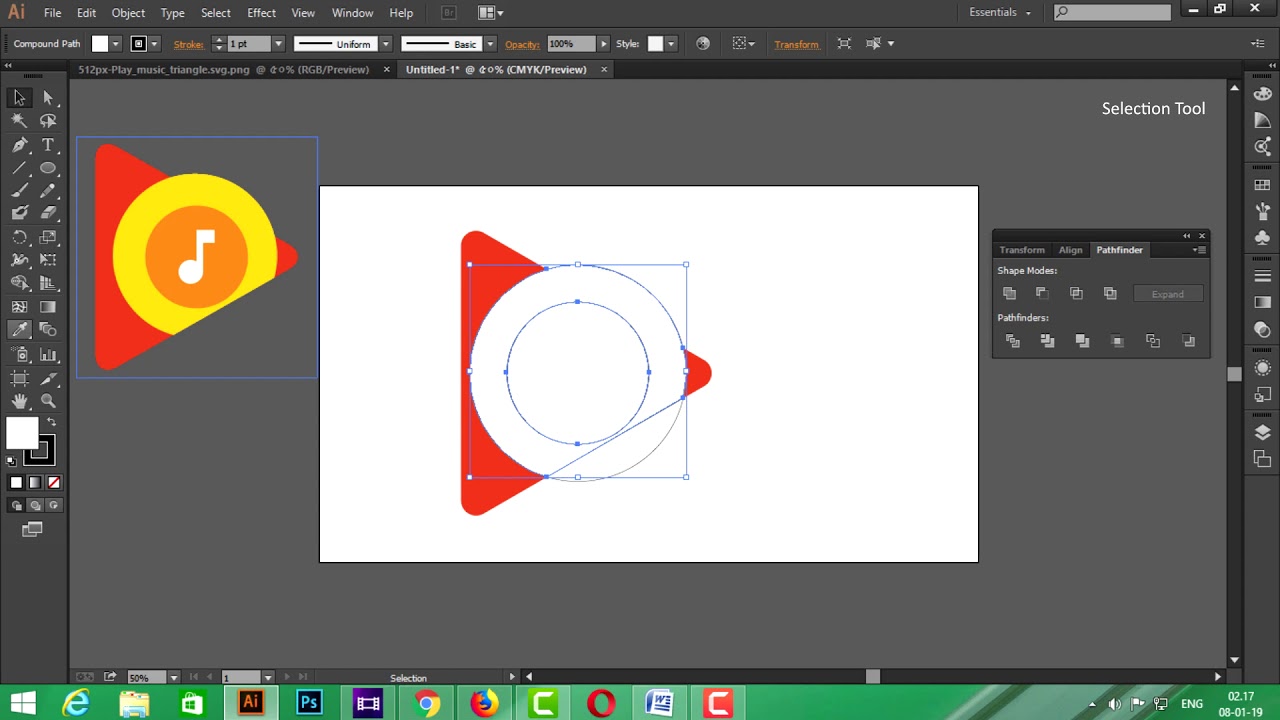Open opacity slider arrow
Viewport: 1280px width, 720px height.
(x=603, y=44)
